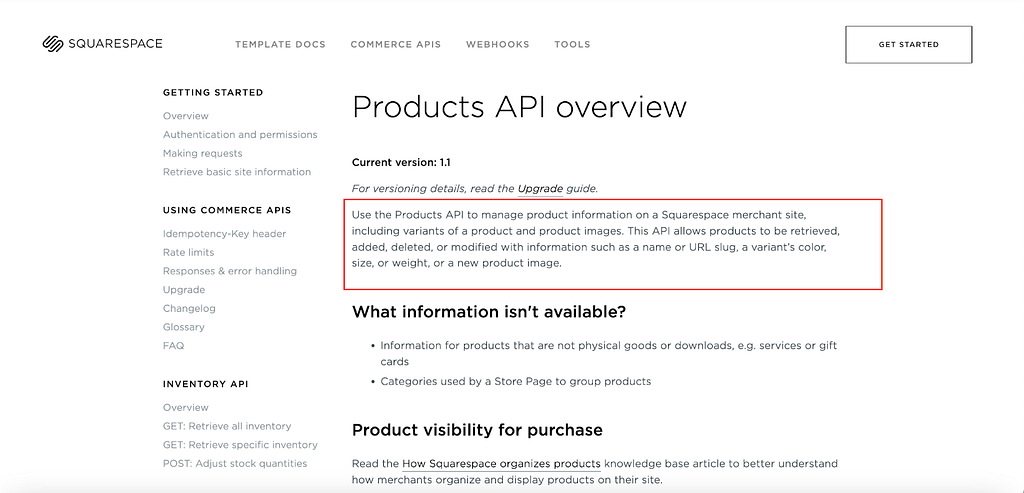Screen dimensions: 1024x493
Task: Click the Squarespace logo
Action: 103,44
